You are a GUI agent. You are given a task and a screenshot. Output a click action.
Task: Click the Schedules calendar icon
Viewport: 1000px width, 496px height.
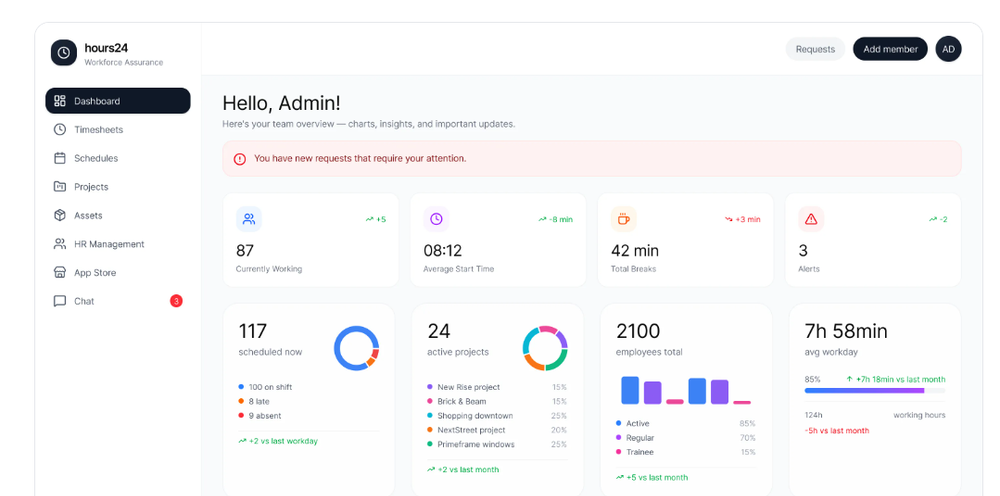click(60, 158)
